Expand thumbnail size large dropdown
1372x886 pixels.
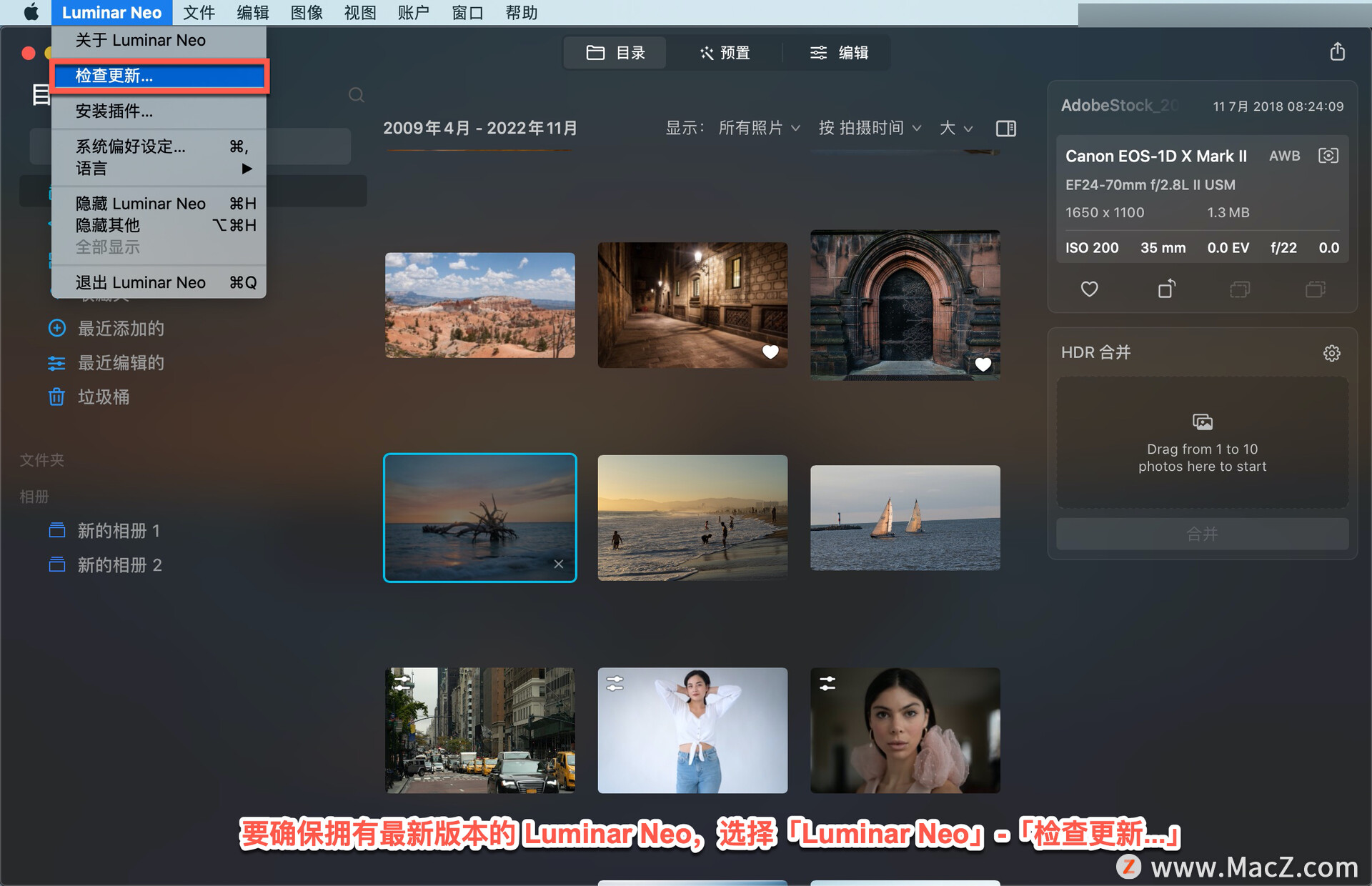[x=955, y=127]
